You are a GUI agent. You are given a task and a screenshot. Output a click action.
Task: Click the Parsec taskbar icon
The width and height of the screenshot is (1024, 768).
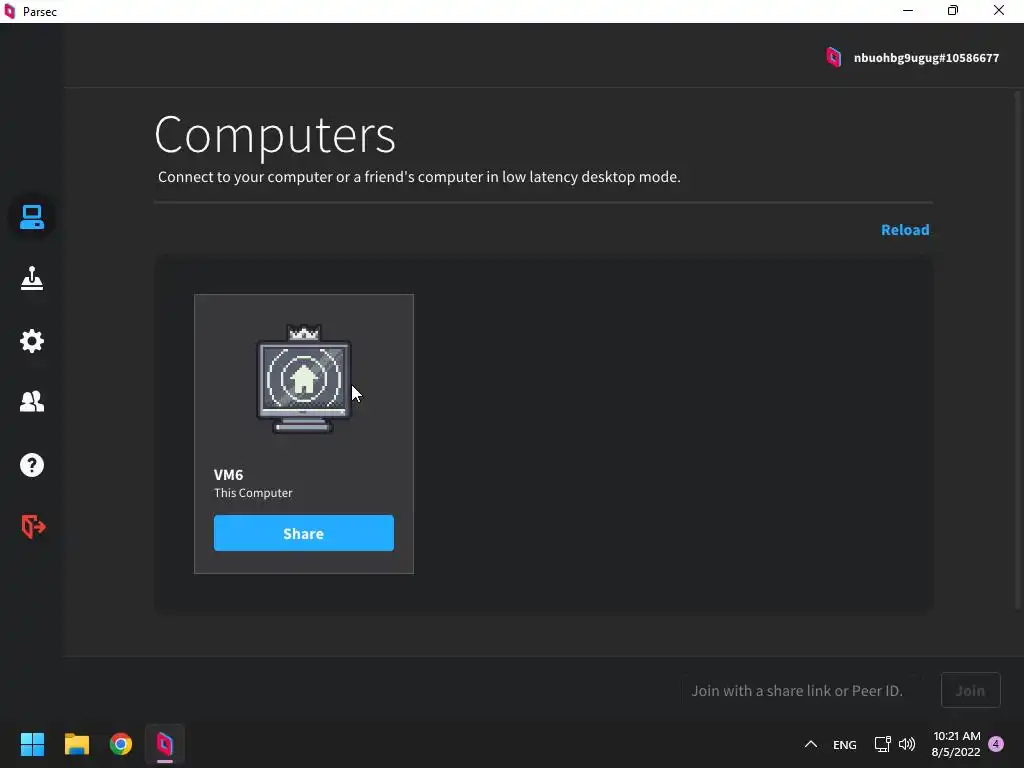point(165,744)
